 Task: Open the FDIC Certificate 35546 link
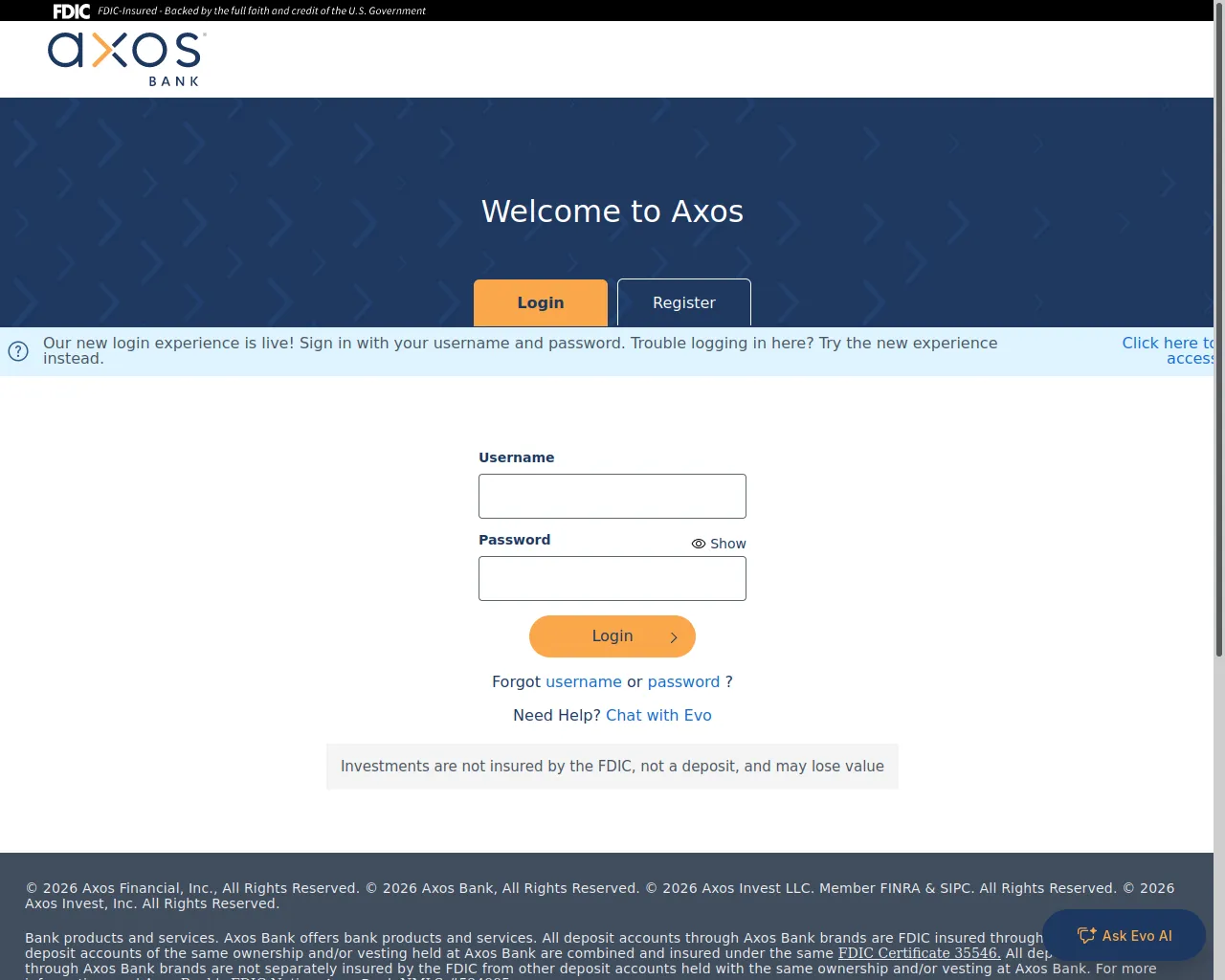pos(920,953)
